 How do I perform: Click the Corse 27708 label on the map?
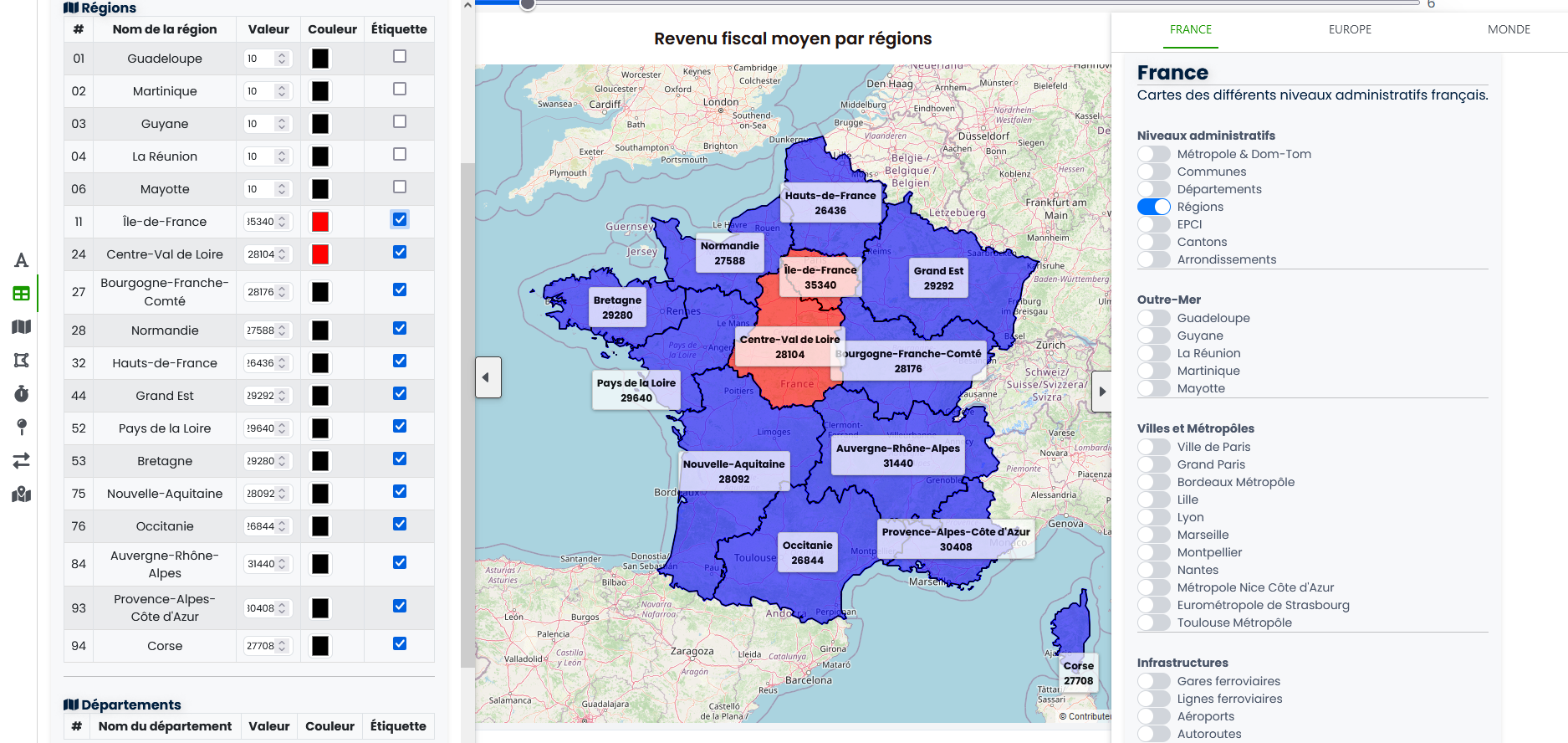(x=1079, y=674)
